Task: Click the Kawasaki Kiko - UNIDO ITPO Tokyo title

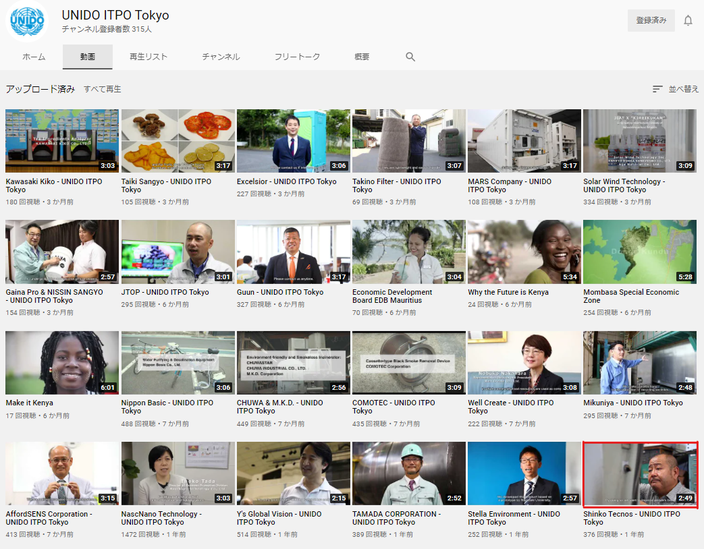Action: [x=54, y=185]
